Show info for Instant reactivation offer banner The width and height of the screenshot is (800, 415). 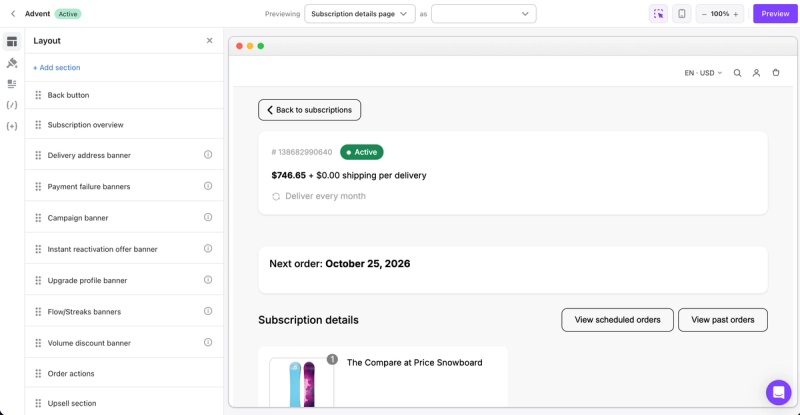[x=208, y=249]
